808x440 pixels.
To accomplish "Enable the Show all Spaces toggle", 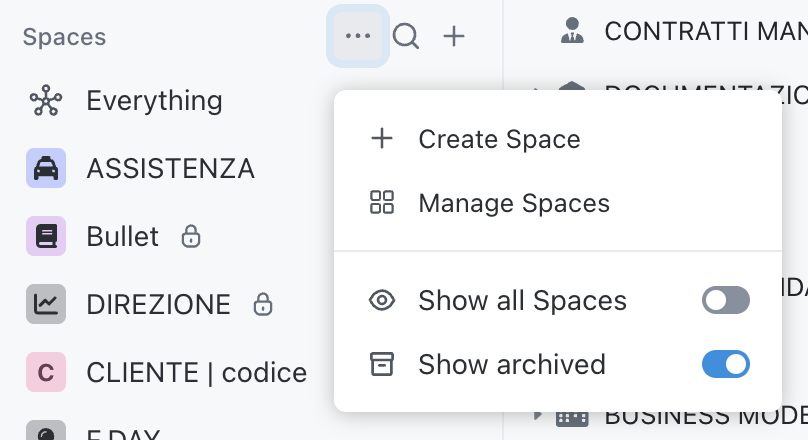I will (x=726, y=300).
